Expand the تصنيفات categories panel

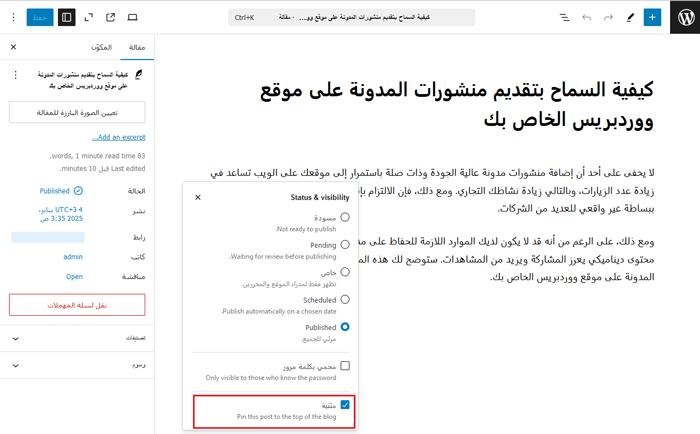[x=77, y=338]
